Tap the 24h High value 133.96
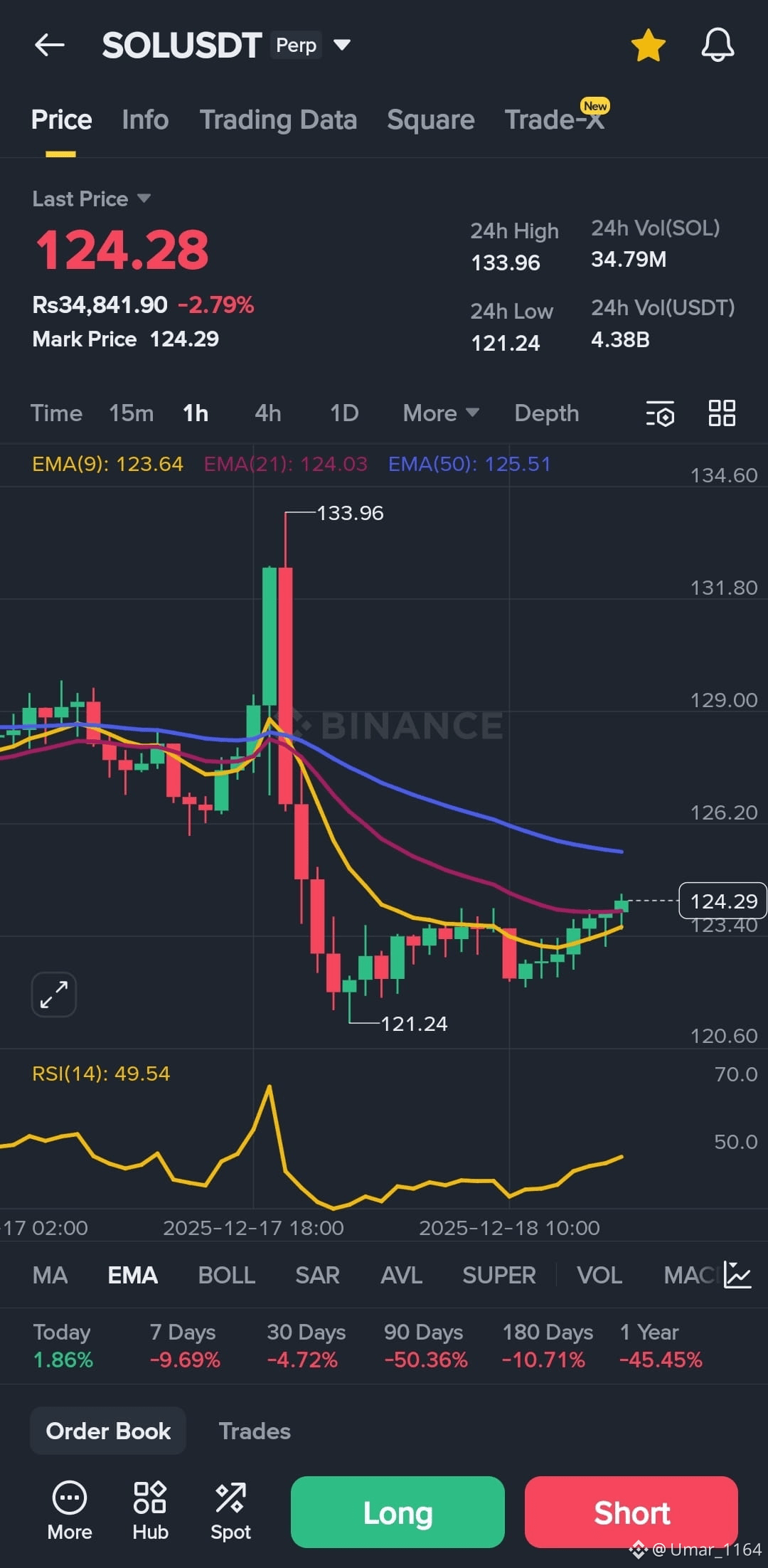 click(x=506, y=263)
